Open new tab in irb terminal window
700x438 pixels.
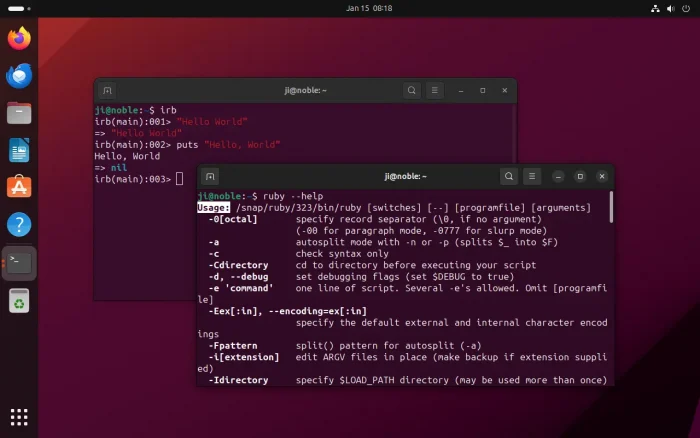point(108,91)
